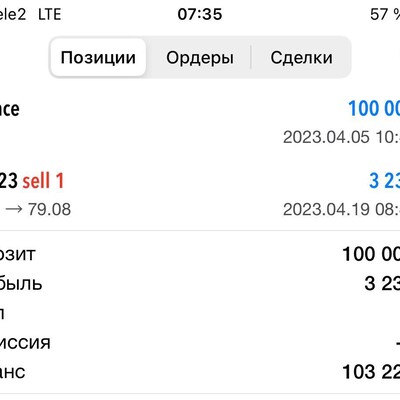Click the 2023.04.05 date stamp
The height and width of the screenshot is (400, 400).
(341, 137)
